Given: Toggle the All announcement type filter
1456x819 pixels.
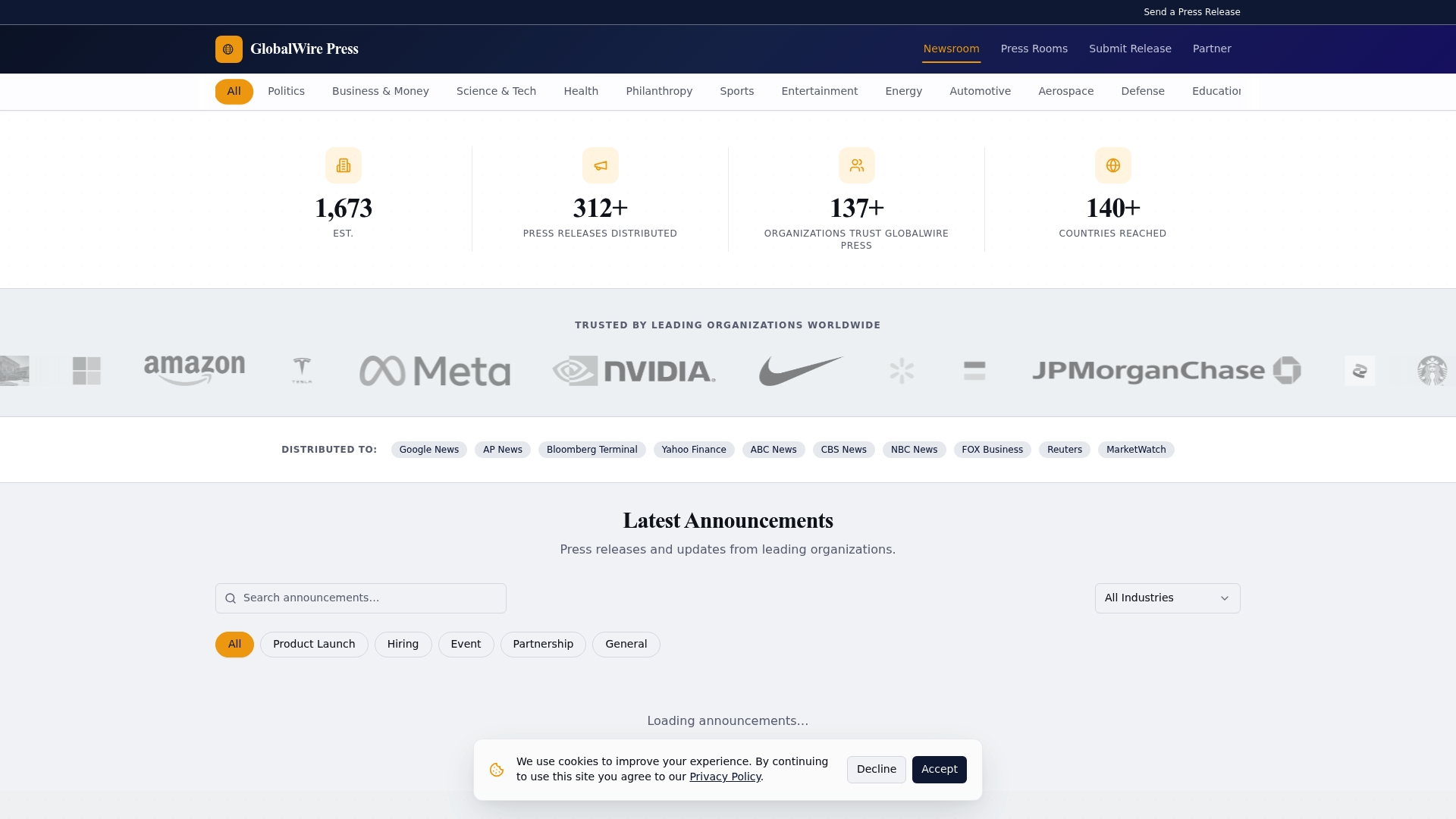Looking at the screenshot, I should point(234,645).
